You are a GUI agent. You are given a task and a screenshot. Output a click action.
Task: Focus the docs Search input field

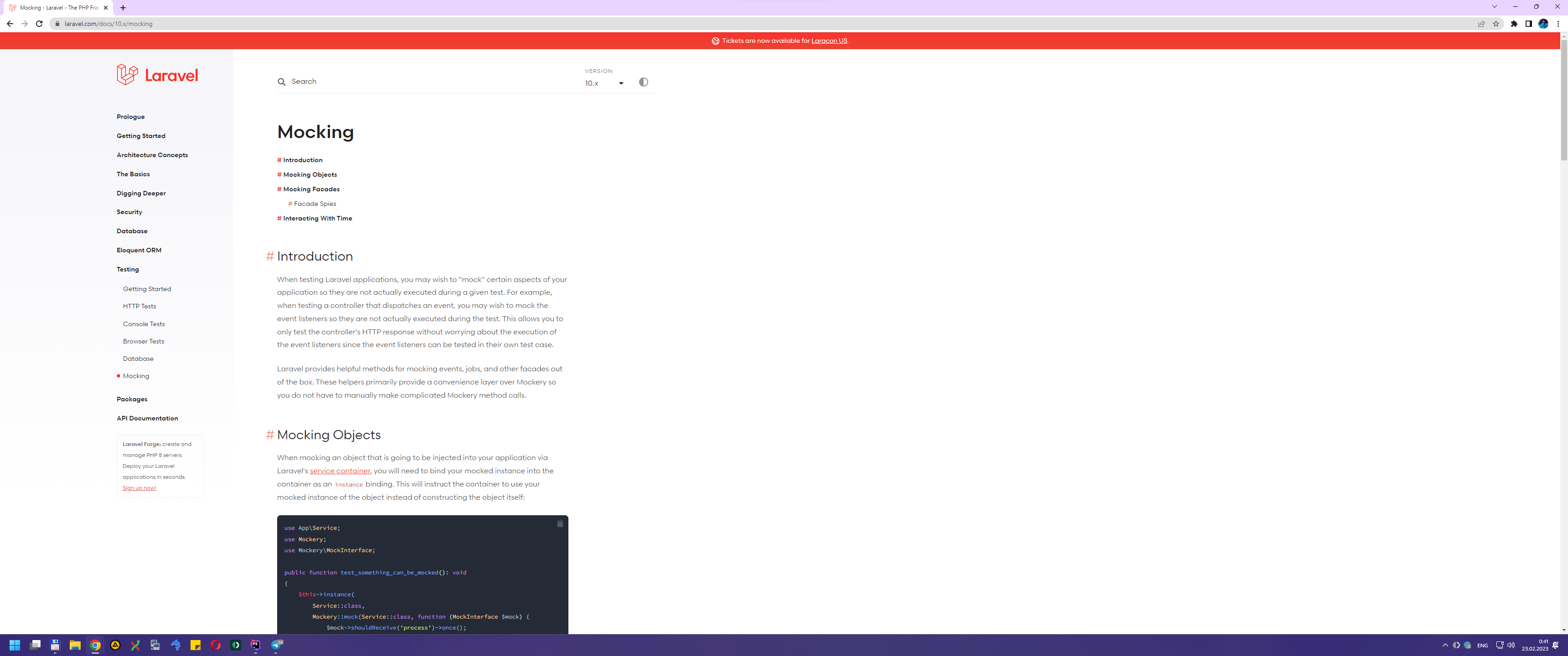(426, 82)
